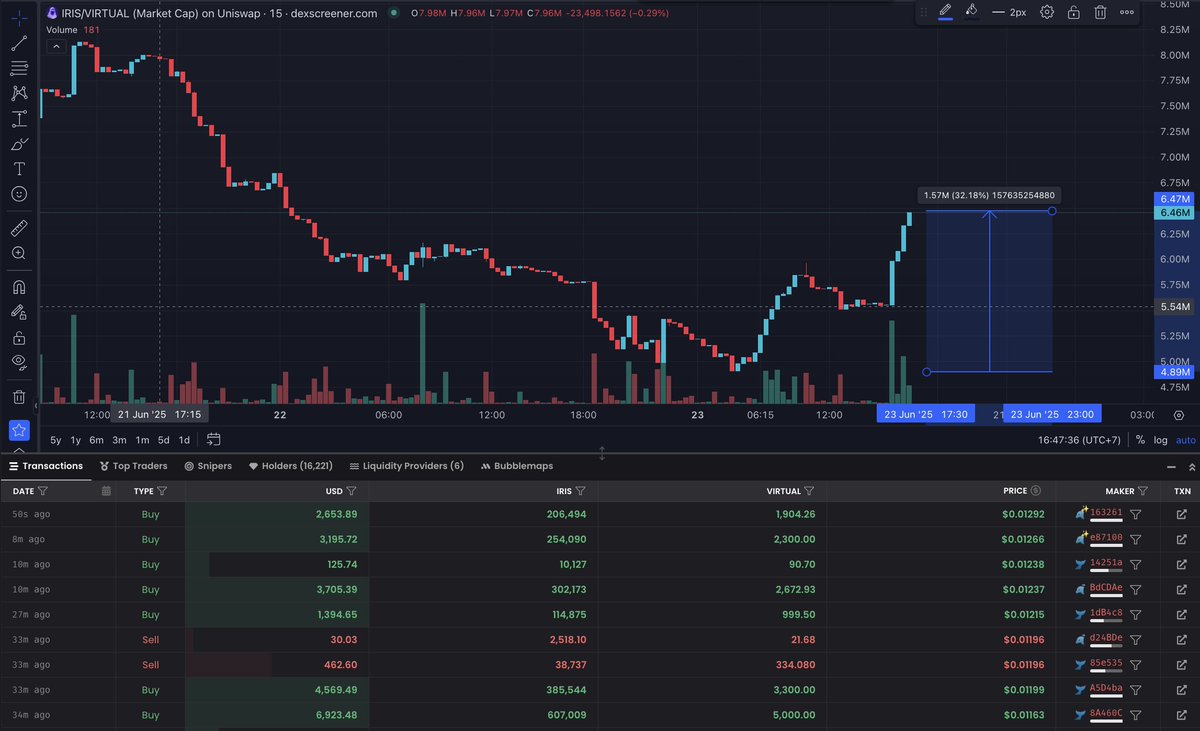Filter transactions by TYPE column
The height and width of the screenshot is (731, 1200).
[162, 491]
